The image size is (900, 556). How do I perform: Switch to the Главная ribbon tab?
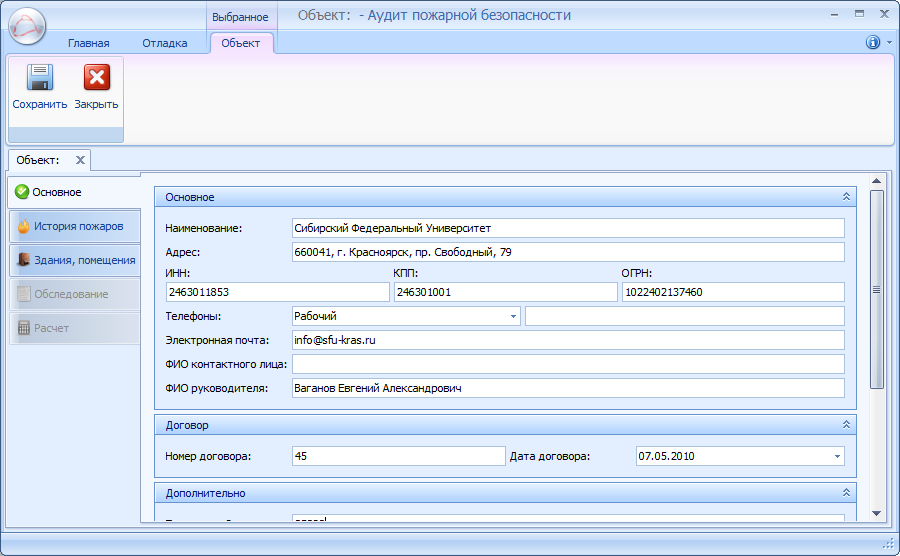[88, 43]
